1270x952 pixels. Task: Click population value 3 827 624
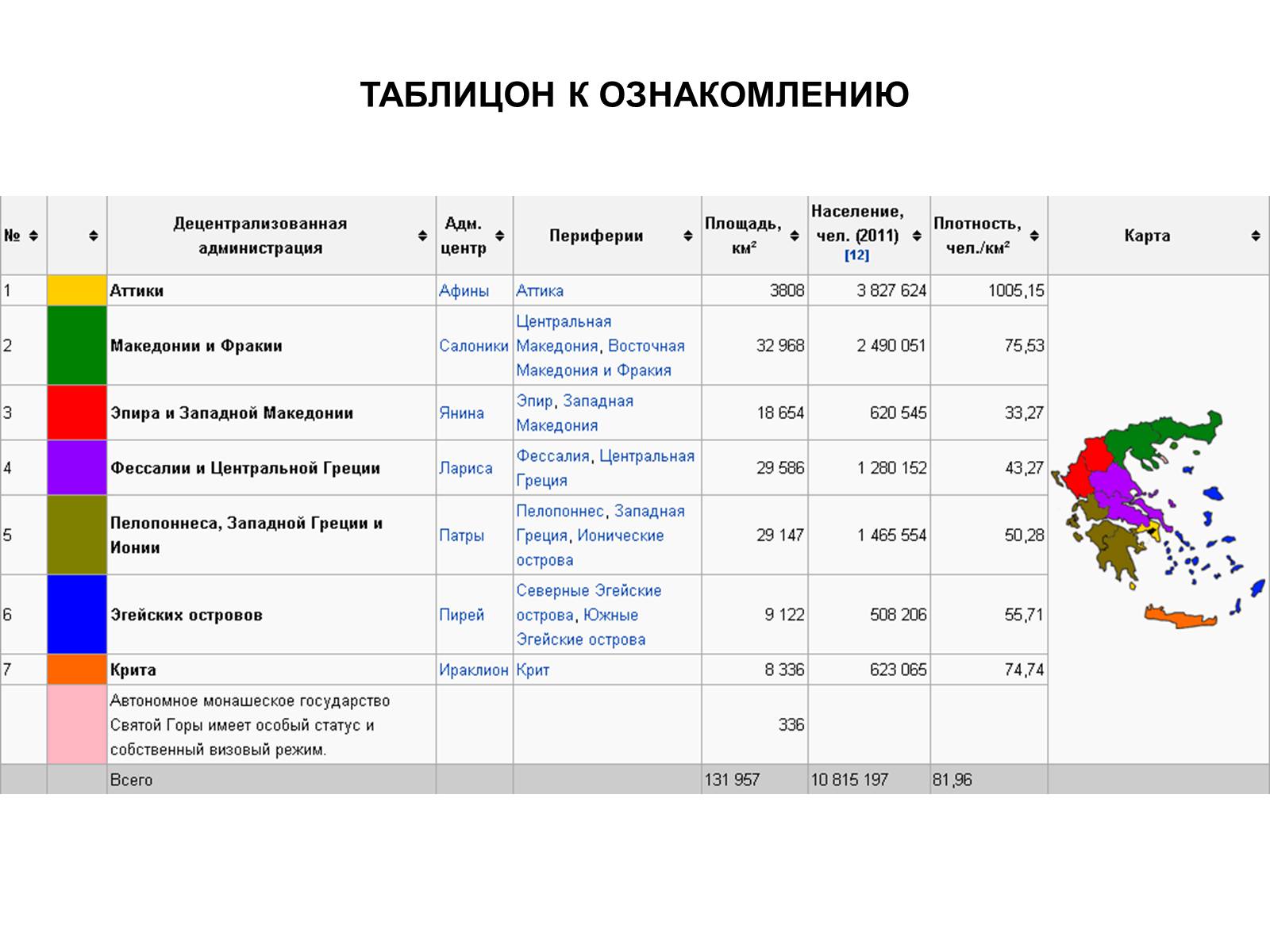click(x=891, y=290)
